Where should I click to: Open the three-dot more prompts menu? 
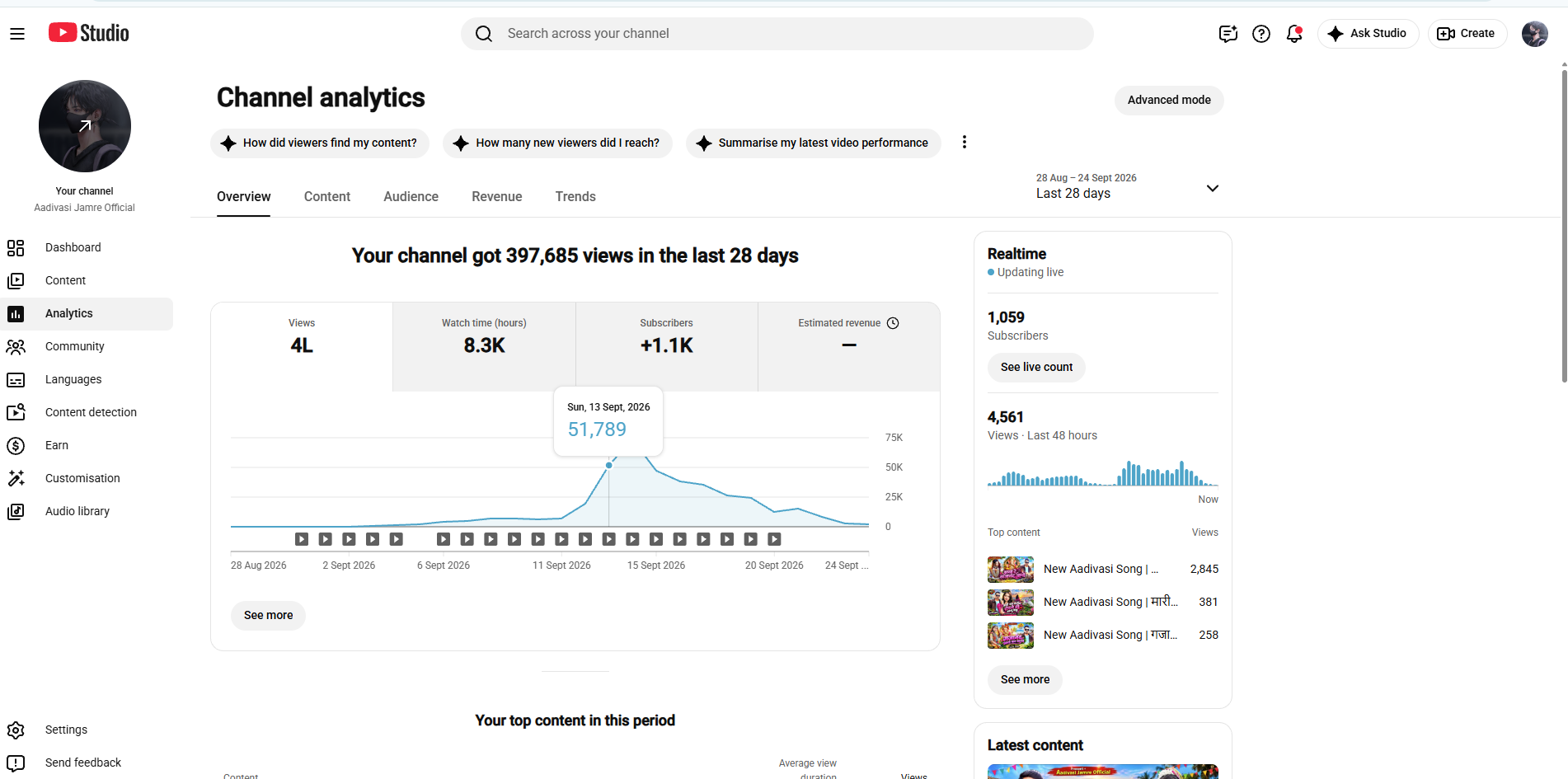click(x=964, y=142)
